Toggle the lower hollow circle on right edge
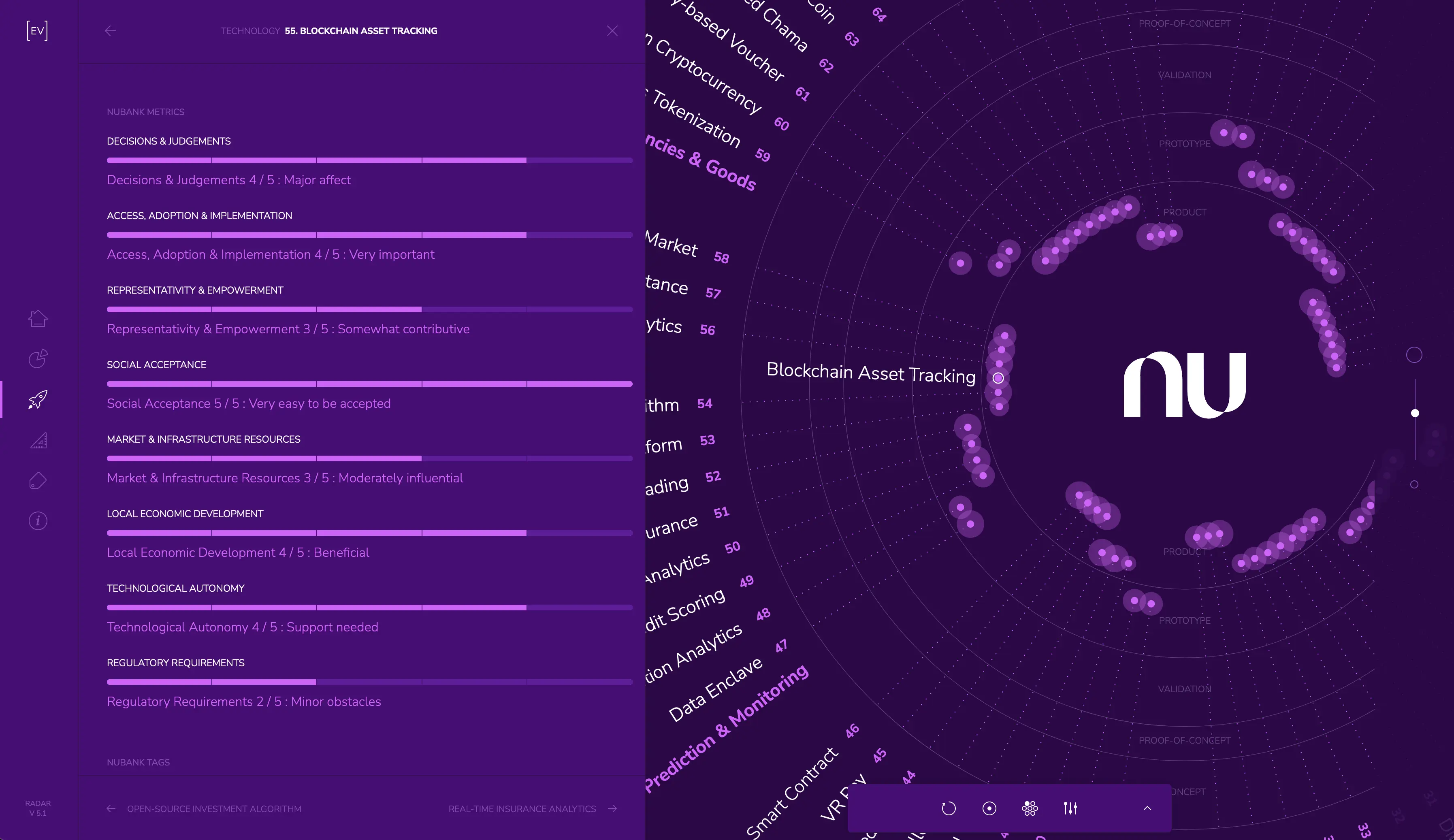1454x840 pixels. (x=1414, y=484)
